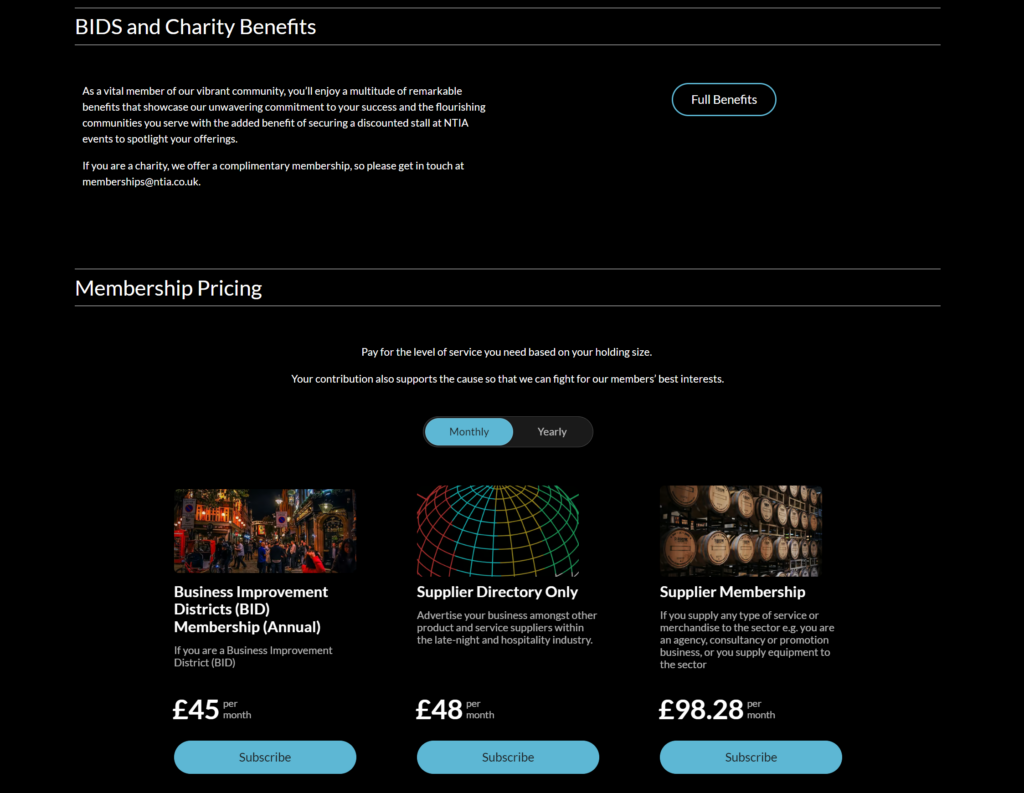
Task: Click the £48 per month price
Action: coord(455,709)
